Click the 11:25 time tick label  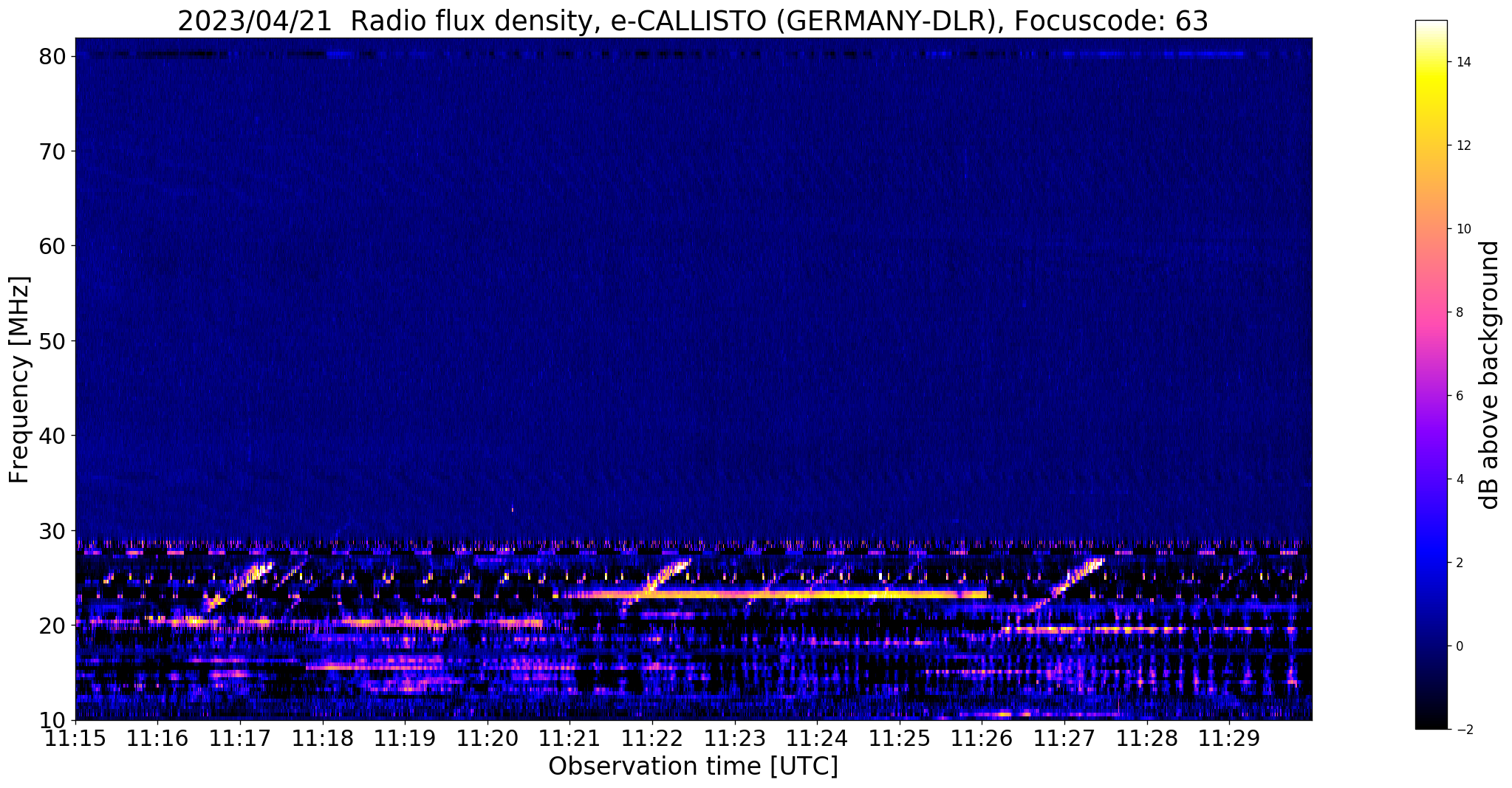(899, 738)
